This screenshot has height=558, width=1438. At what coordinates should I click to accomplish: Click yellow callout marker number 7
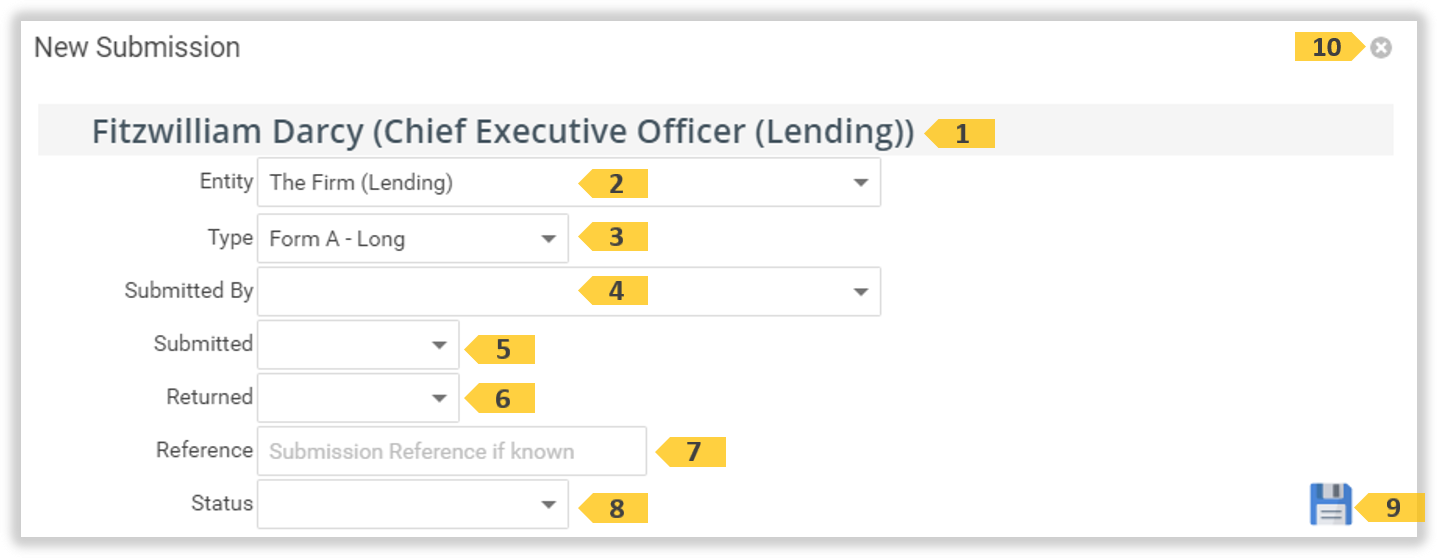(x=693, y=452)
